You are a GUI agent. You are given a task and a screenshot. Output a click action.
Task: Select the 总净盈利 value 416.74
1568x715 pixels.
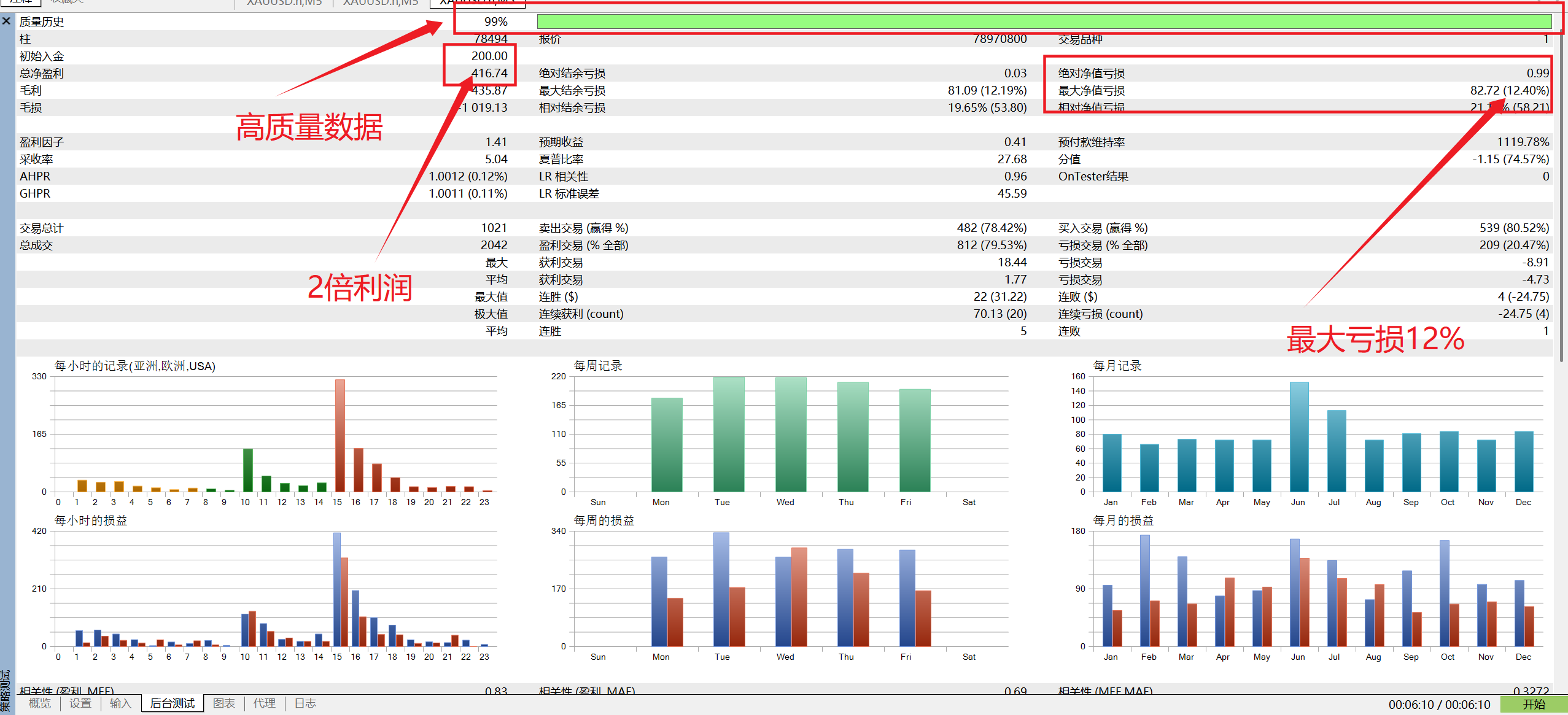pyautogui.click(x=489, y=73)
